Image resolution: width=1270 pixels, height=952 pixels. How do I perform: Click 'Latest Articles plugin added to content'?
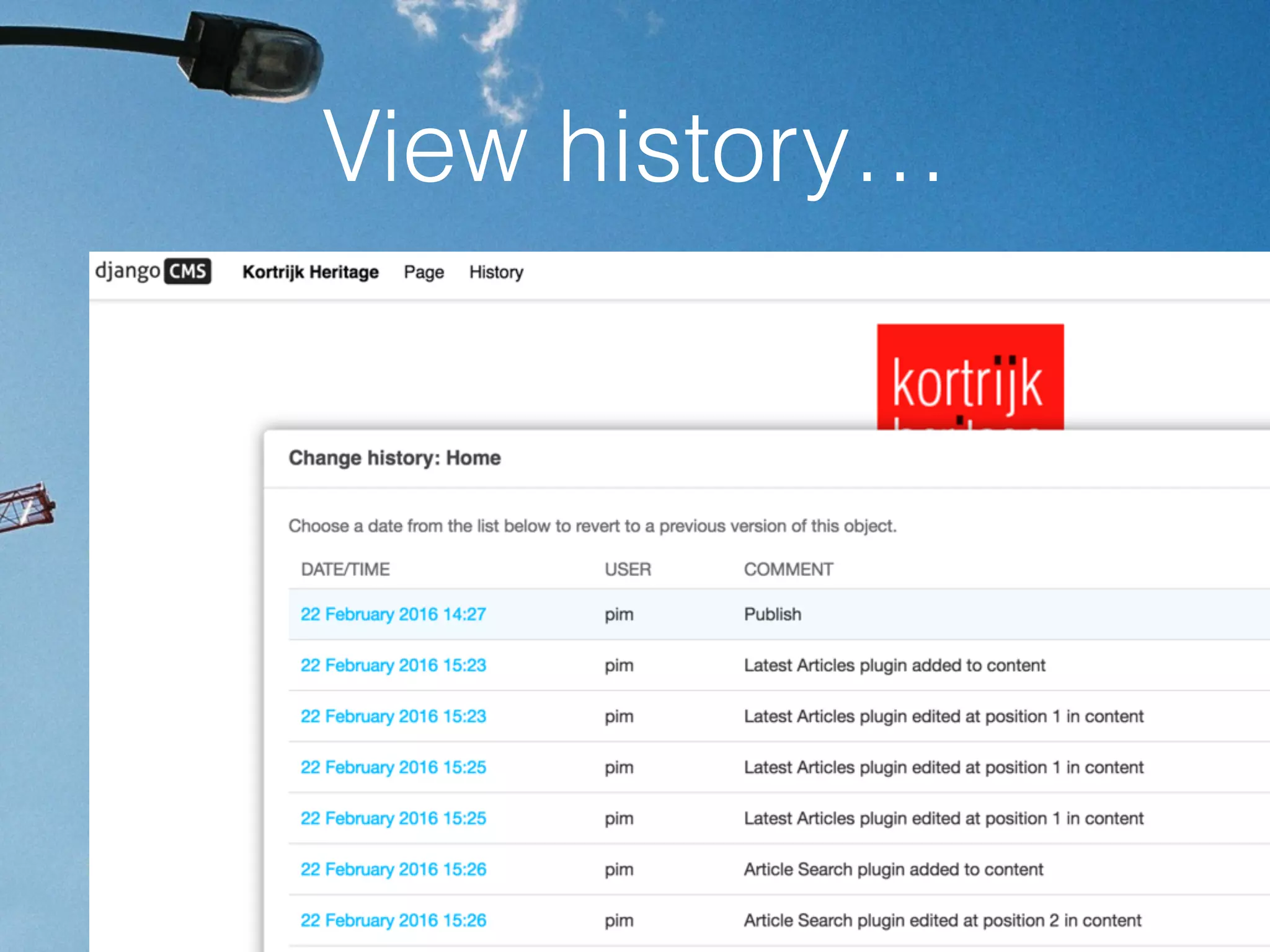click(894, 665)
